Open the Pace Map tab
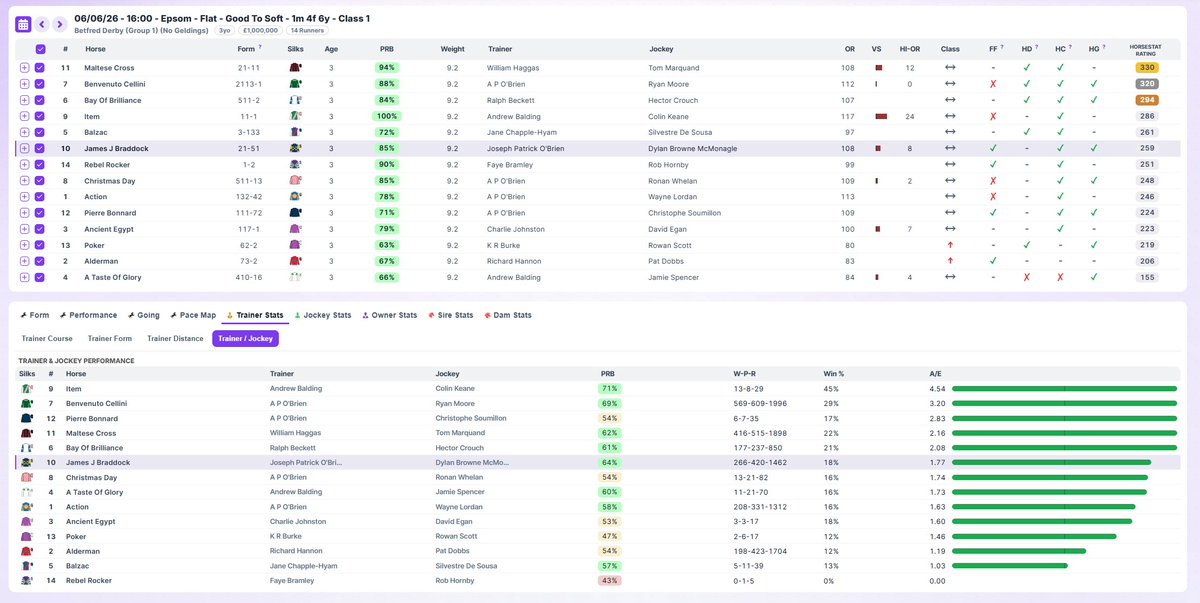Image resolution: width=1200 pixels, height=603 pixels. [x=192, y=315]
